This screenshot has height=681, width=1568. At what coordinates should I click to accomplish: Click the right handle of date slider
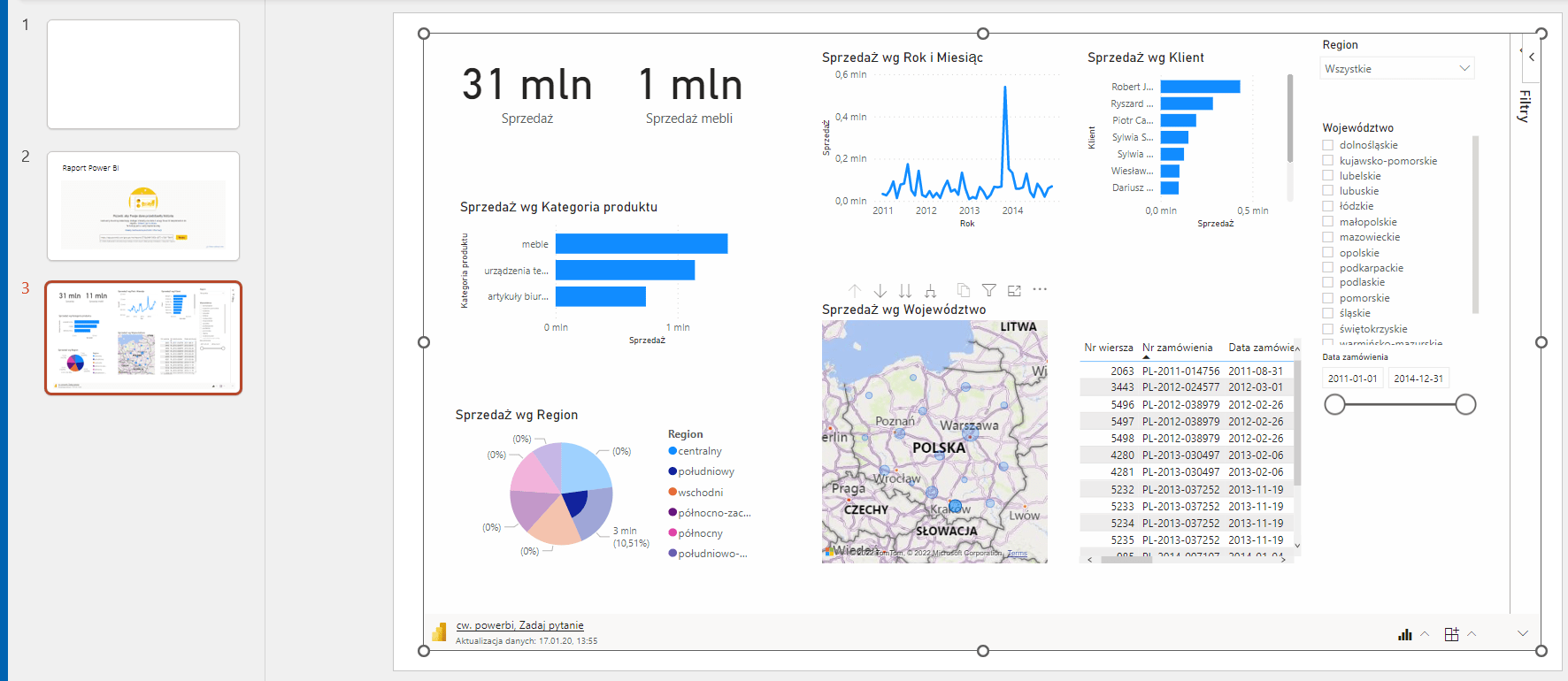coord(1465,404)
